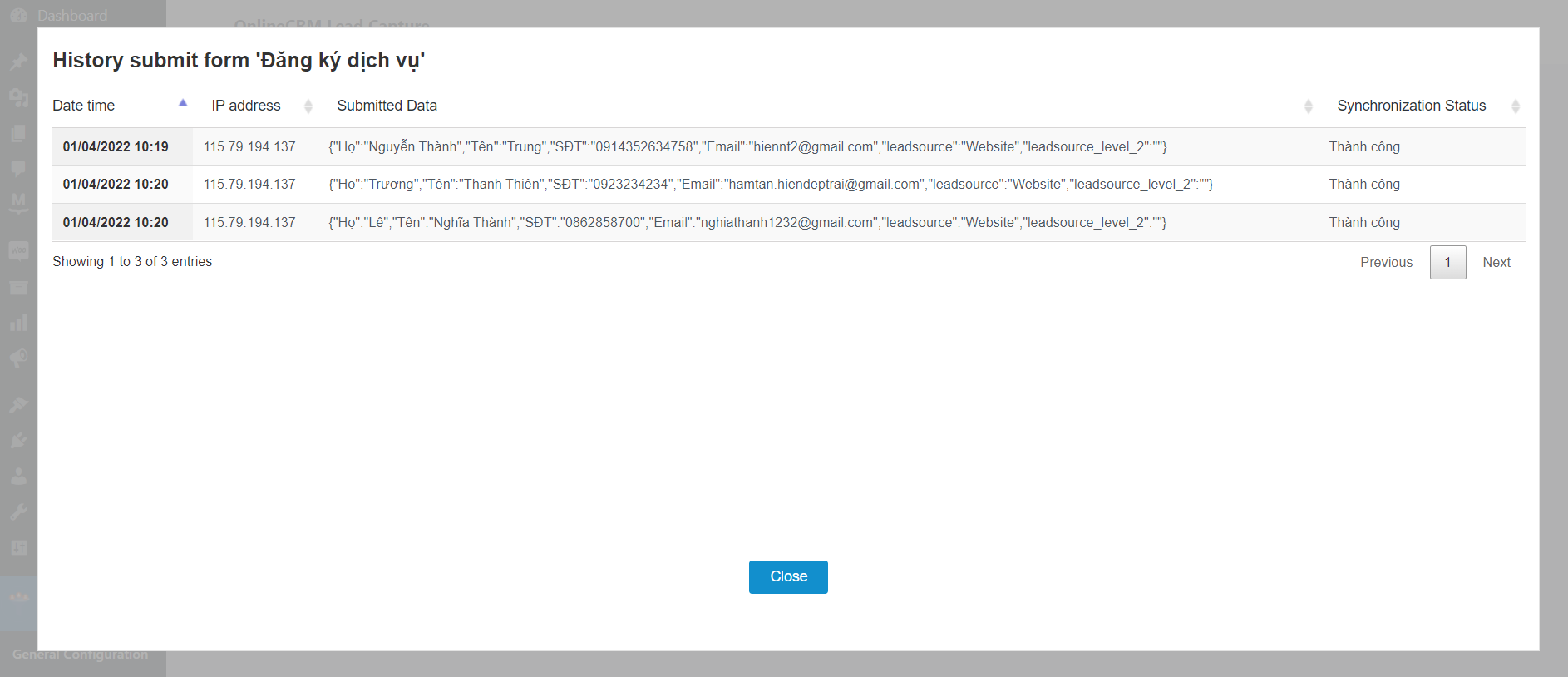1568x677 pixels.
Task: Click the Media icon in the sidebar
Action: click(18, 97)
